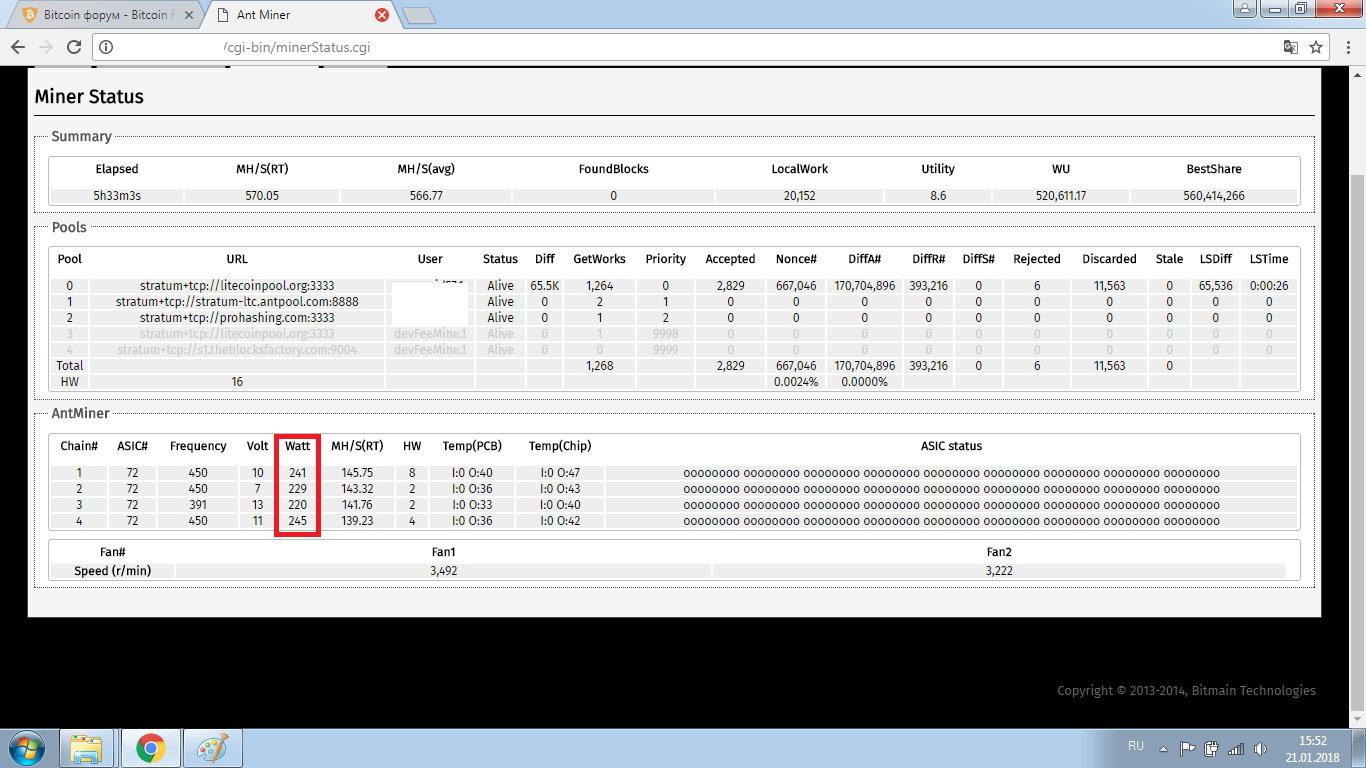Viewport: 1366px width, 768px height.
Task: Click the Utility value 8.6
Action: pyautogui.click(x=938, y=196)
